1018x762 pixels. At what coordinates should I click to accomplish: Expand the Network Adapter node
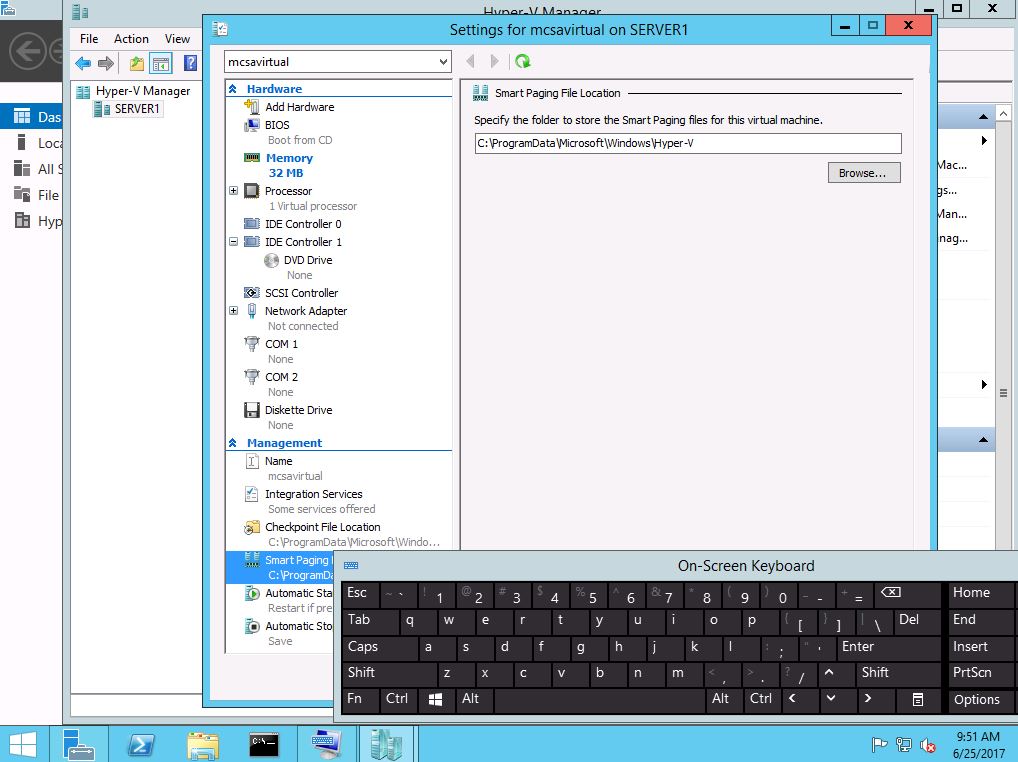pos(234,311)
